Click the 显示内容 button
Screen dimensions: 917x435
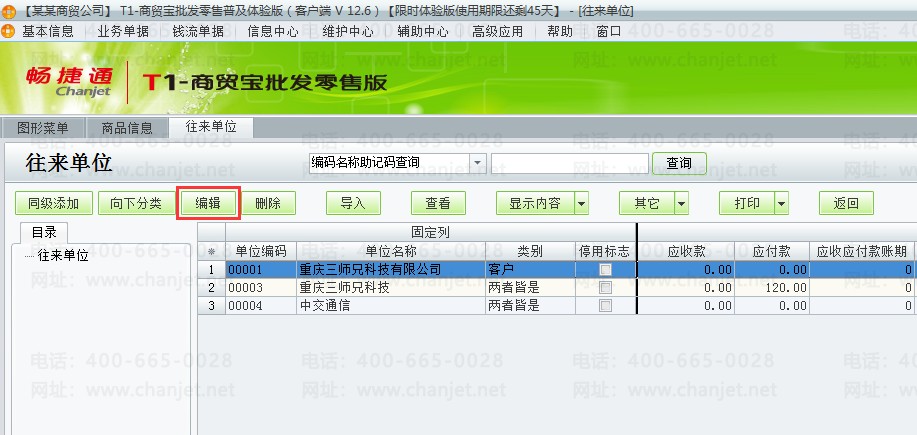pyautogui.click(x=535, y=203)
